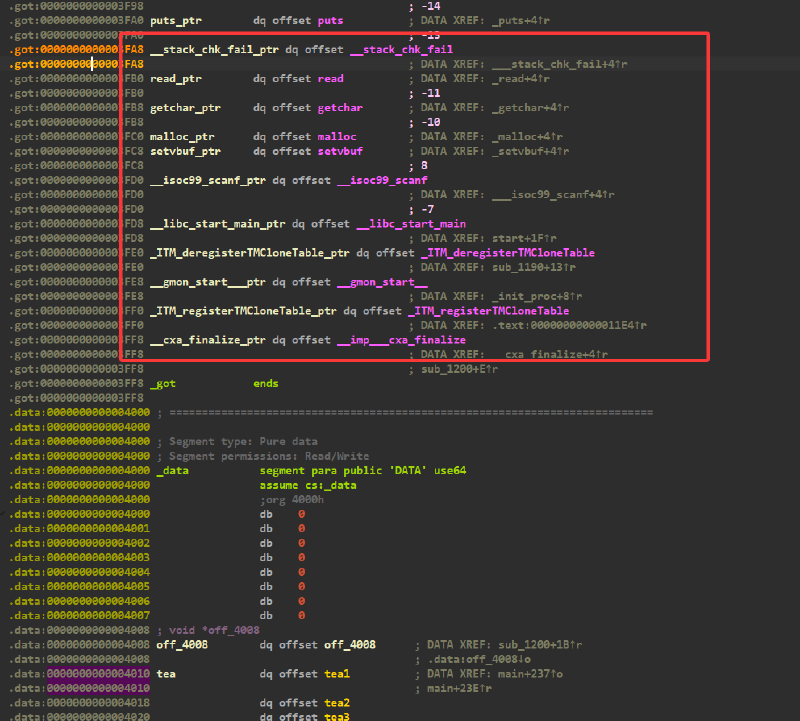Click the __gmon_start__ offset symbol
Viewport: 800px width, 721px height.
click(382, 283)
